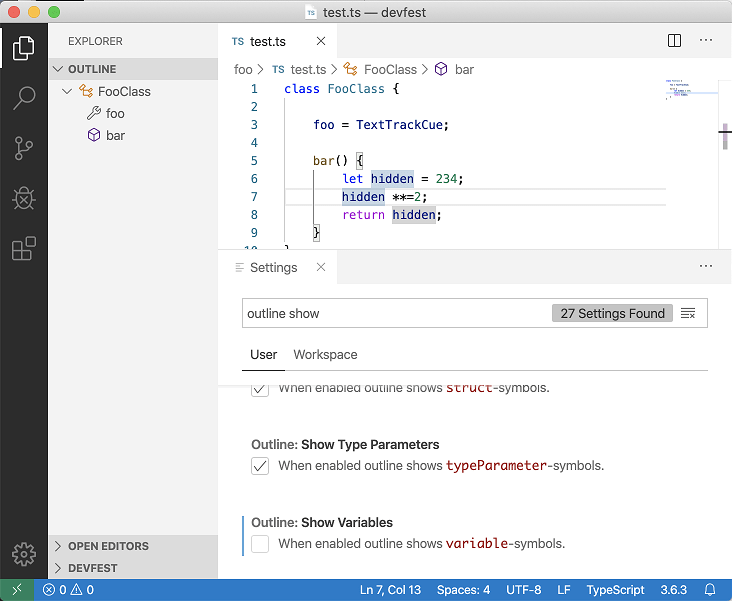Image resolution: width=732 pixels, height=601 pixels.
Task: Open the Explorer view in activity bar
Action: [24, 47]
